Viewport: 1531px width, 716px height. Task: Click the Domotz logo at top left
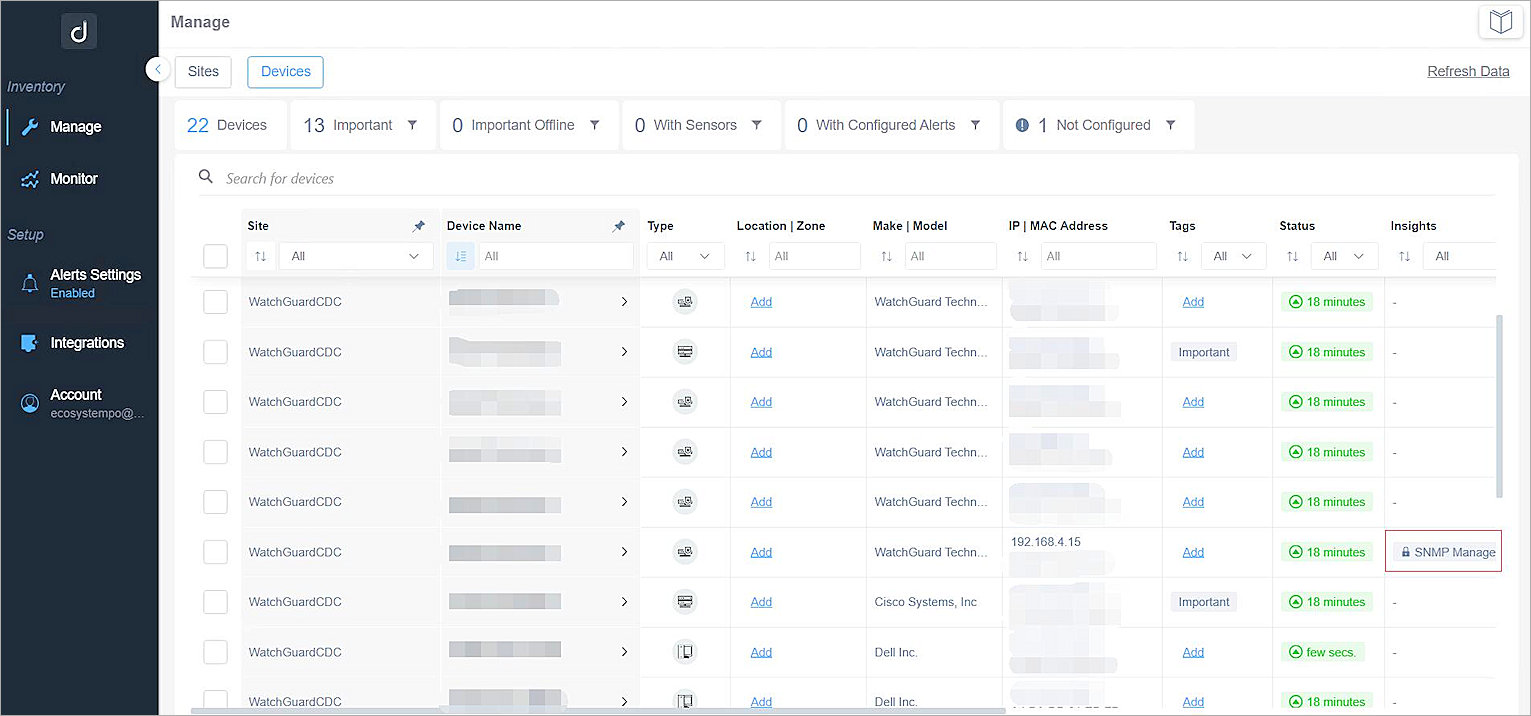point(79,31)
